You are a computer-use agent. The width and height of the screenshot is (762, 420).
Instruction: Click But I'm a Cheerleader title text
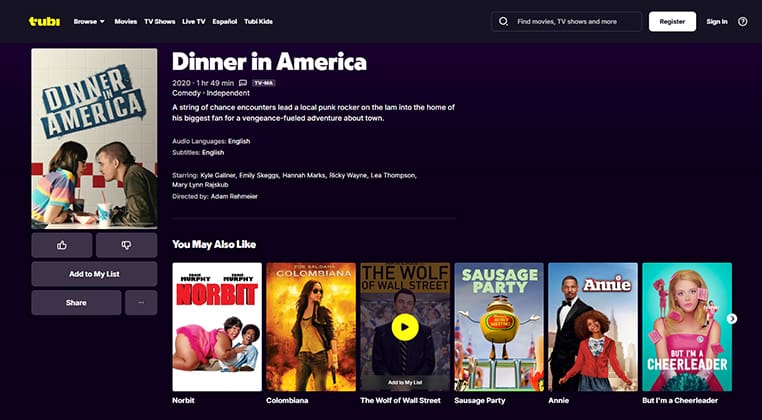(680, 401)
